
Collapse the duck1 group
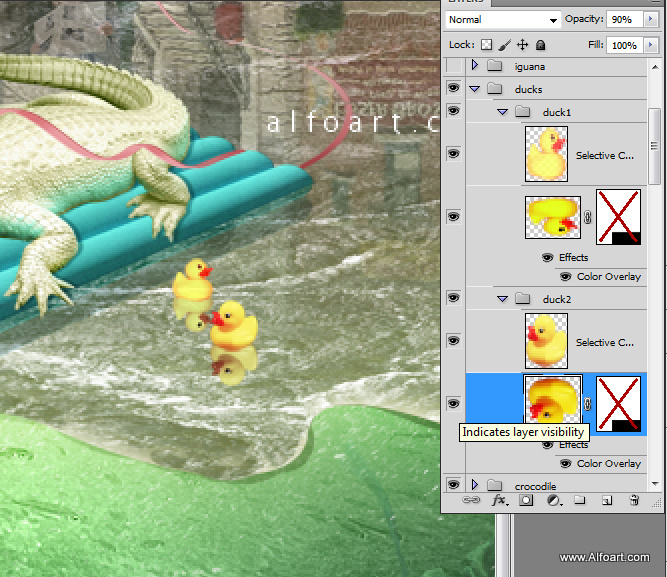pos(502,112)
